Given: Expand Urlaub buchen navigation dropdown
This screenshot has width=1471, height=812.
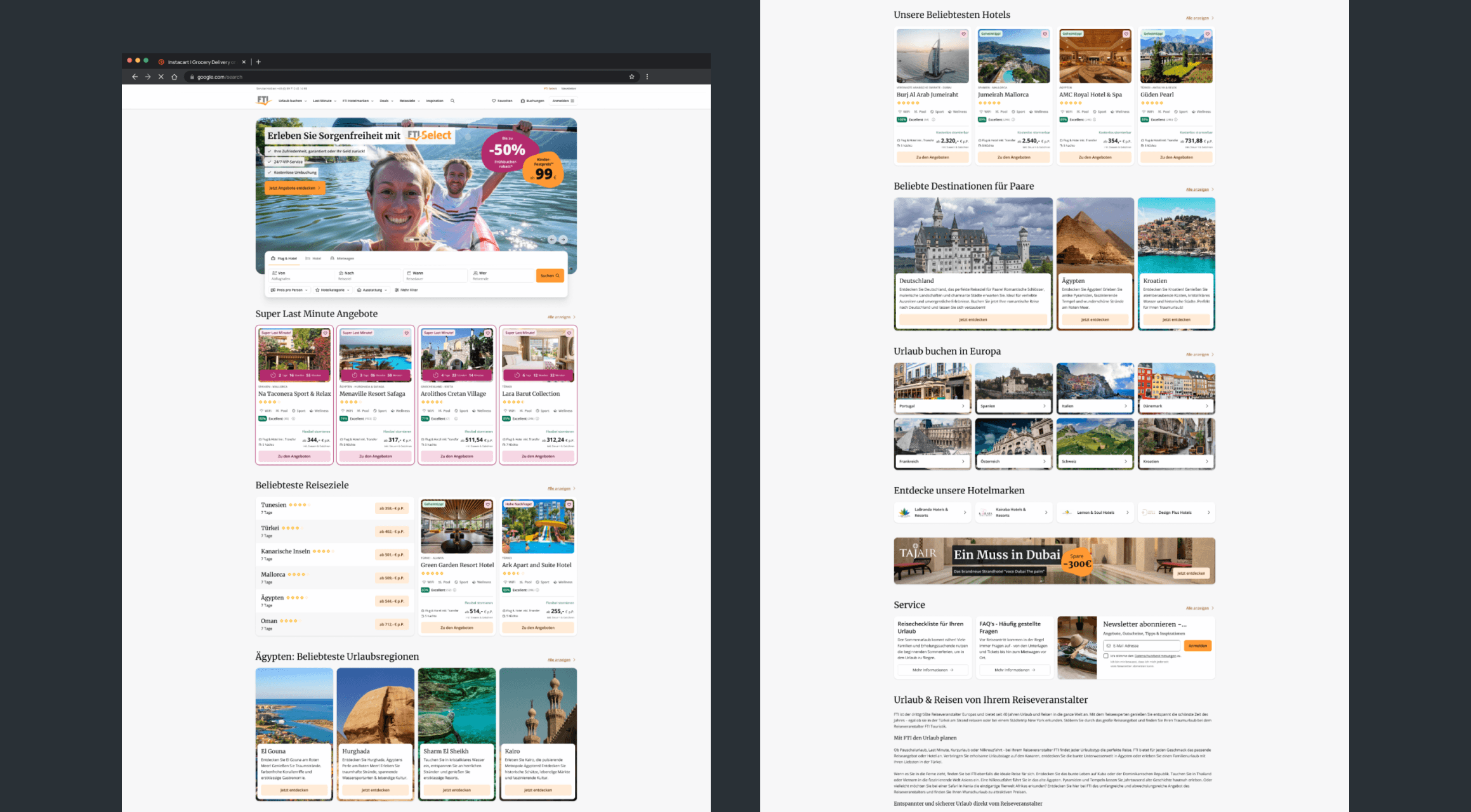Looking at the screenshot, I should point(292,101).
